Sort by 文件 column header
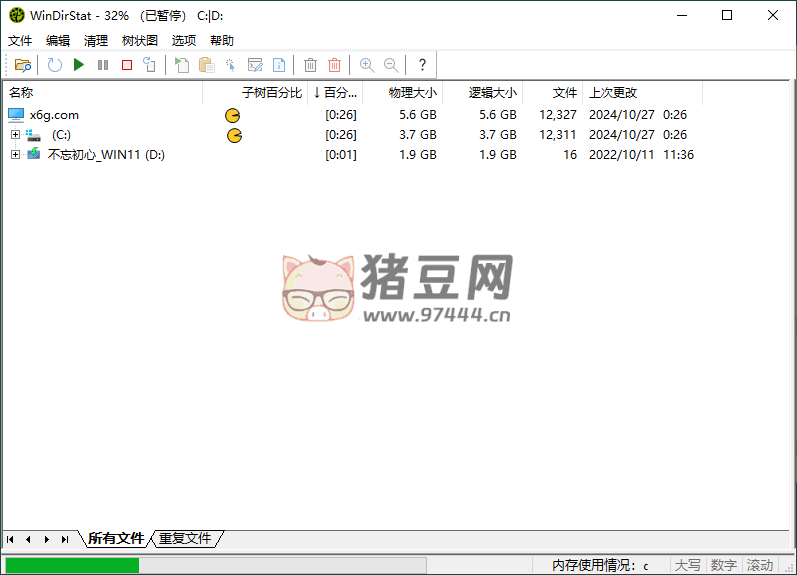 (x=553, y=93)
